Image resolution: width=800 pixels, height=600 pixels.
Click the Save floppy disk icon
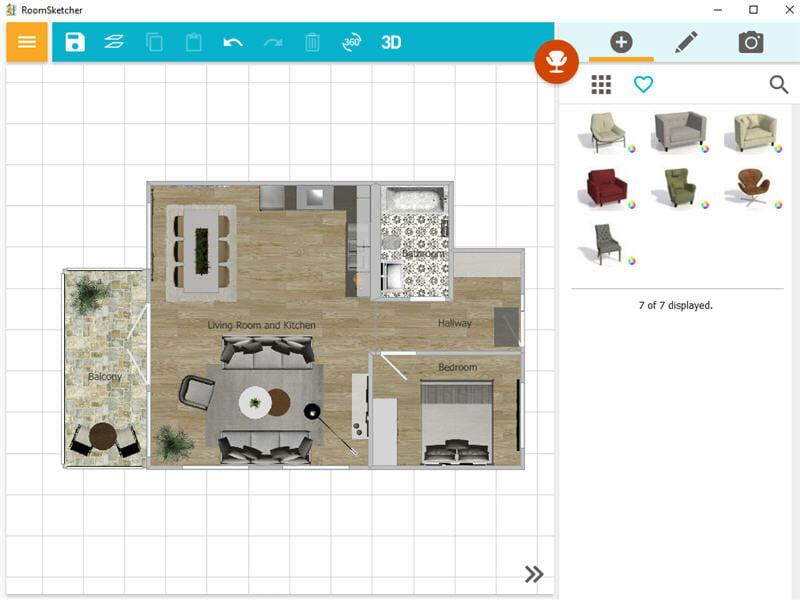[75, 42]
